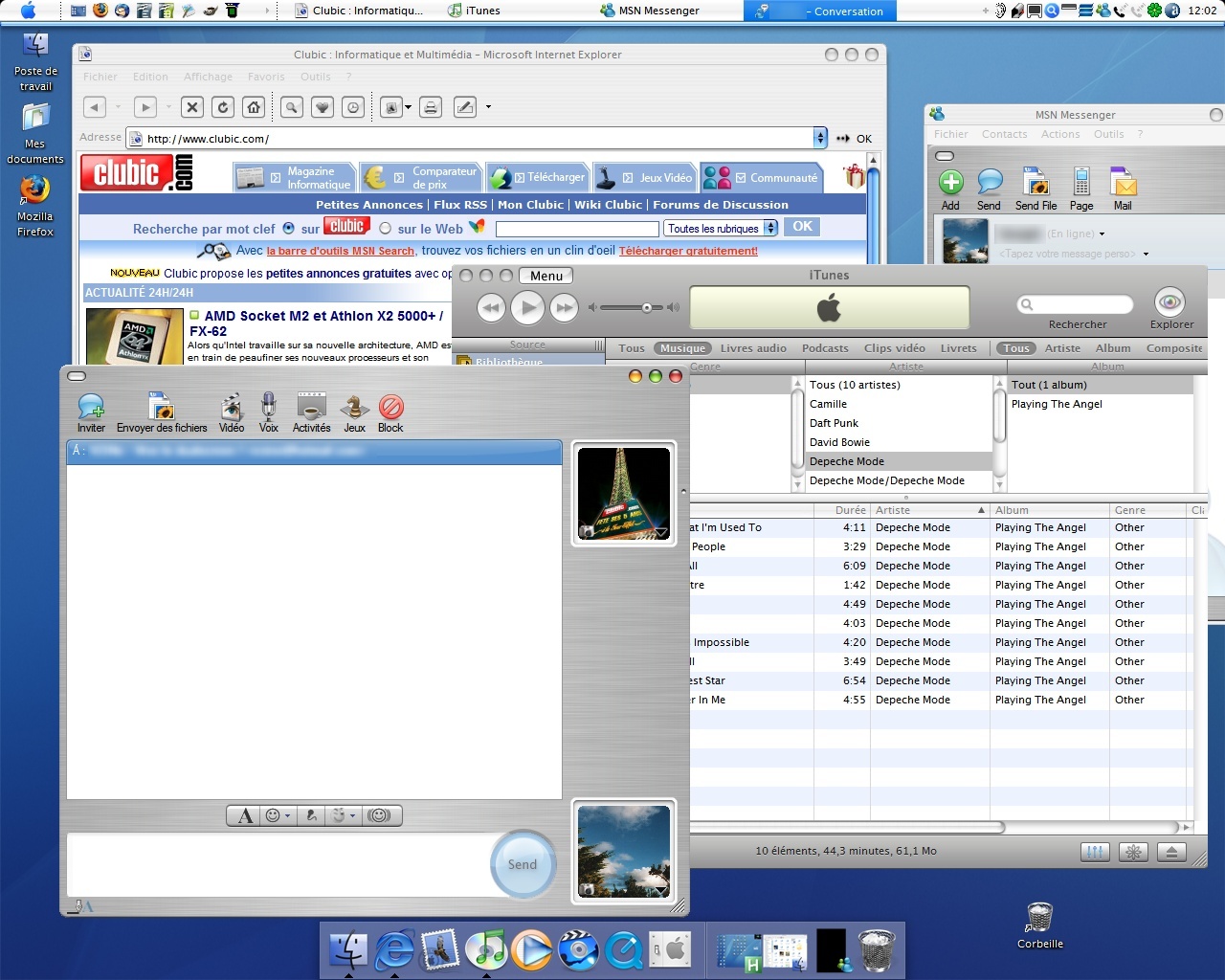This screenshot has width=1225, height=980.
Task: Open address bar dropdown in Internet Explorer
Action: (x=820, y=138)
